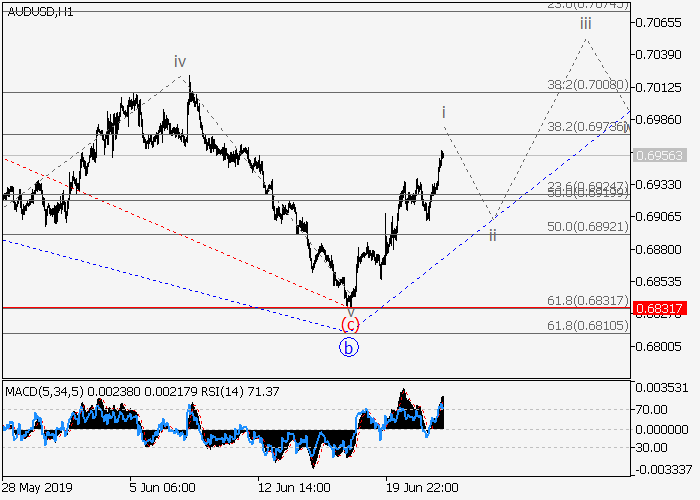Click the 50.0(0.68921) Fibonacci level label
This screenshot has width=700, height=500.
(x=586, y=227)
